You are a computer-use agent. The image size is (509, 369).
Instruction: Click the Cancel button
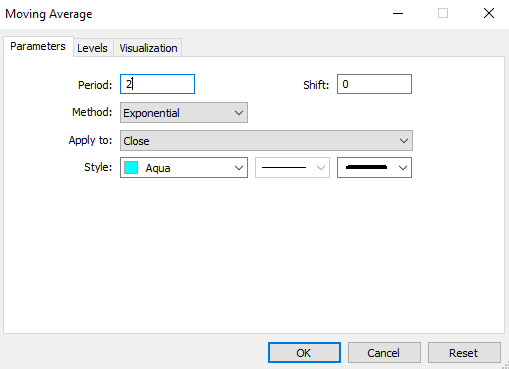pos(384,353)
